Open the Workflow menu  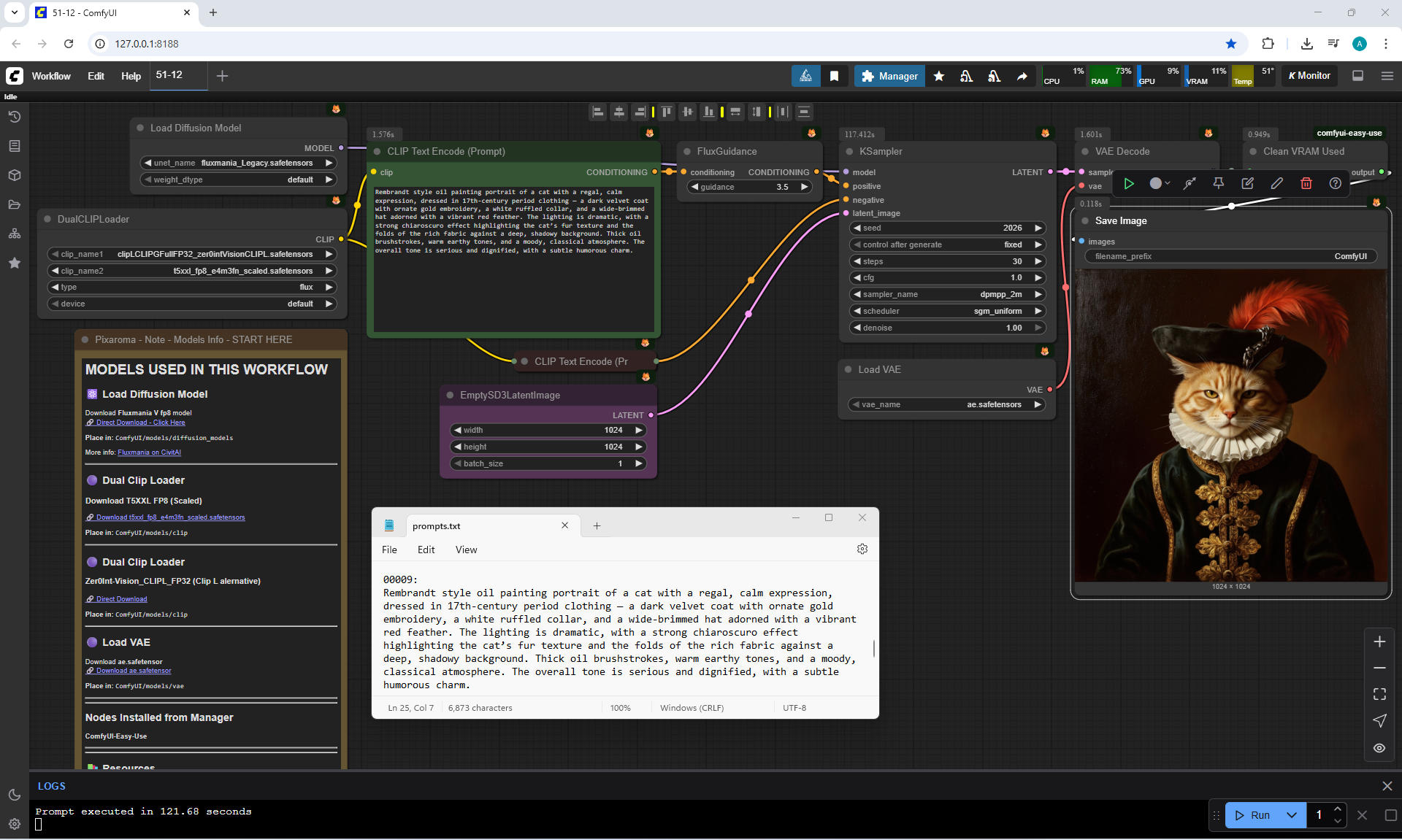[51, 76]
